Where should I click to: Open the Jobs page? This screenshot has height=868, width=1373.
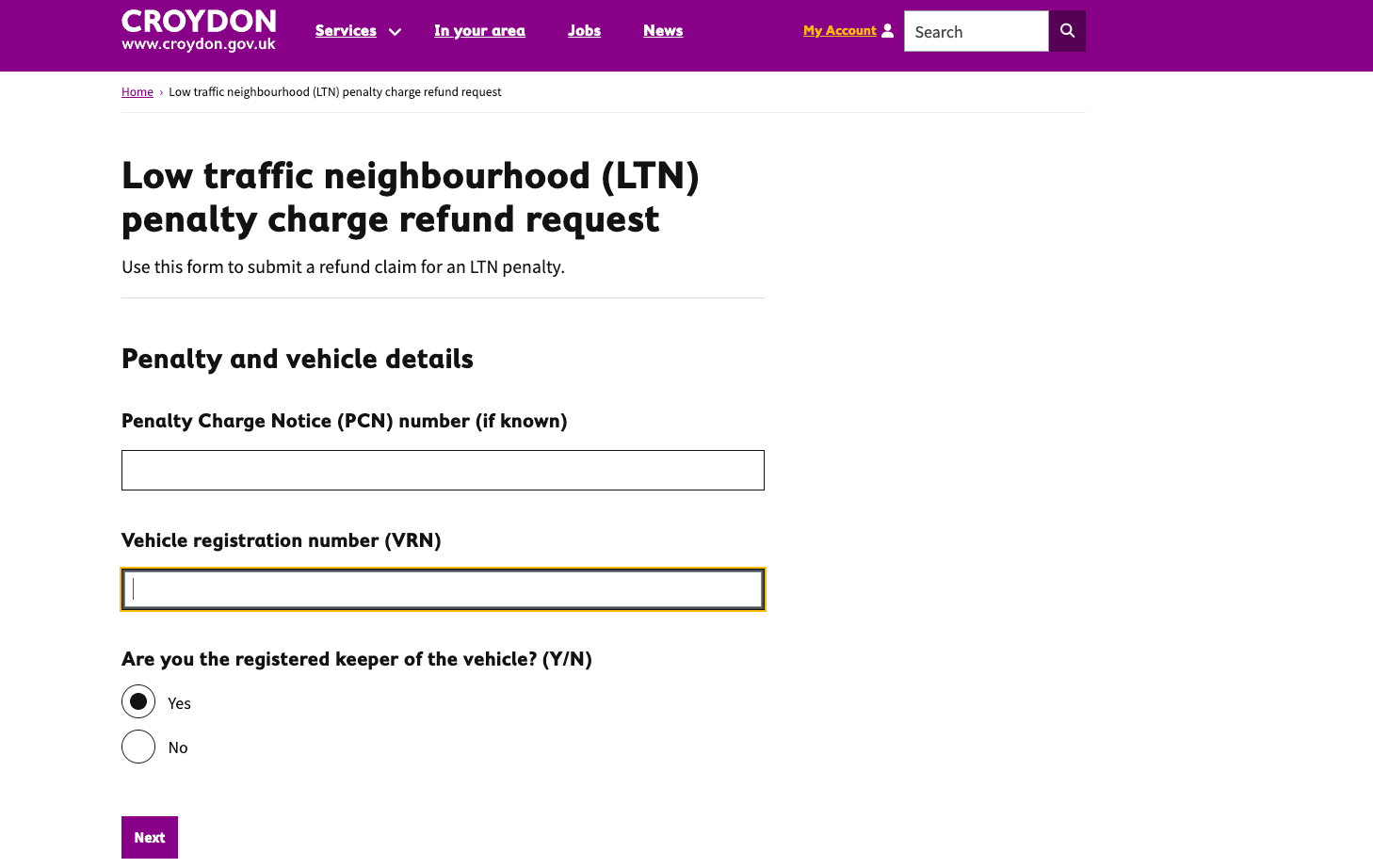(584, 31)
